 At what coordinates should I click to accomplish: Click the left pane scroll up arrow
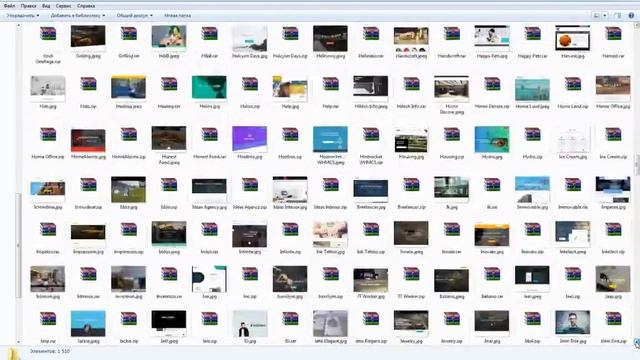click(18, 26)
